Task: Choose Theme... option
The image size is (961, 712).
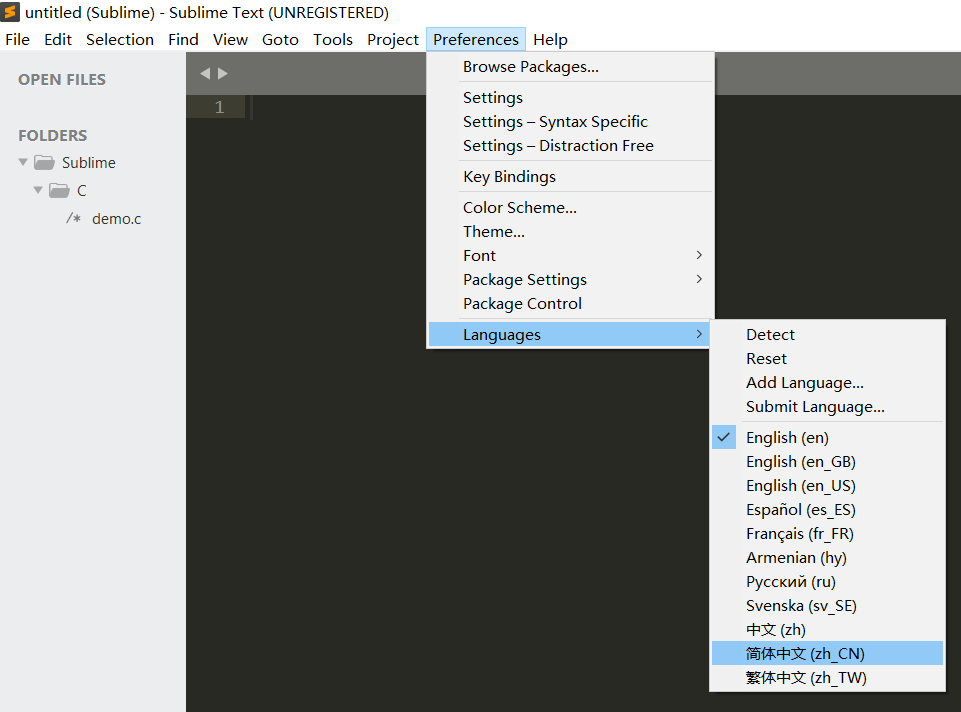Action: [x=570, y=231]
